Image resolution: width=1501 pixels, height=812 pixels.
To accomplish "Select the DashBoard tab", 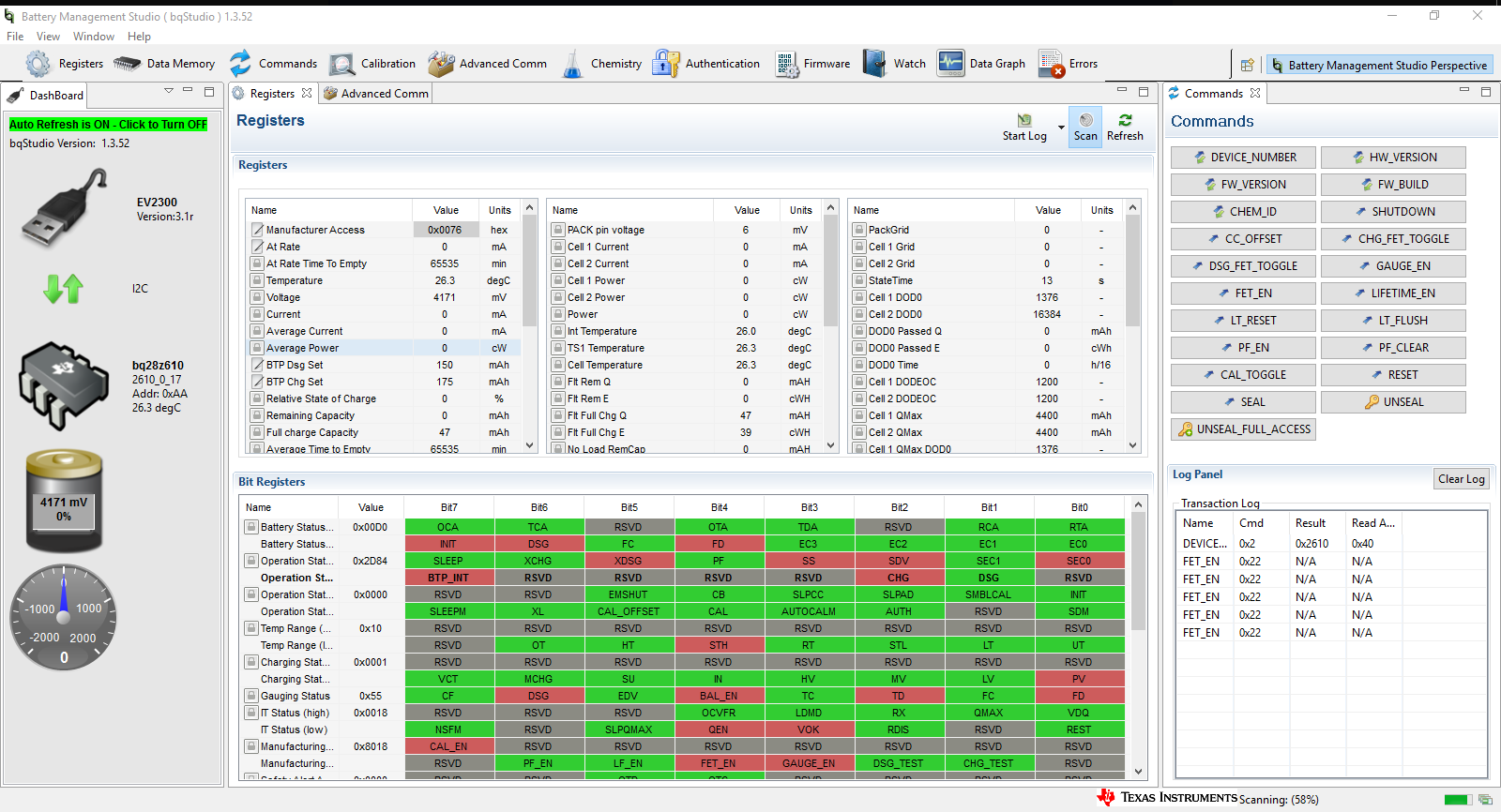I will [45, 95].
